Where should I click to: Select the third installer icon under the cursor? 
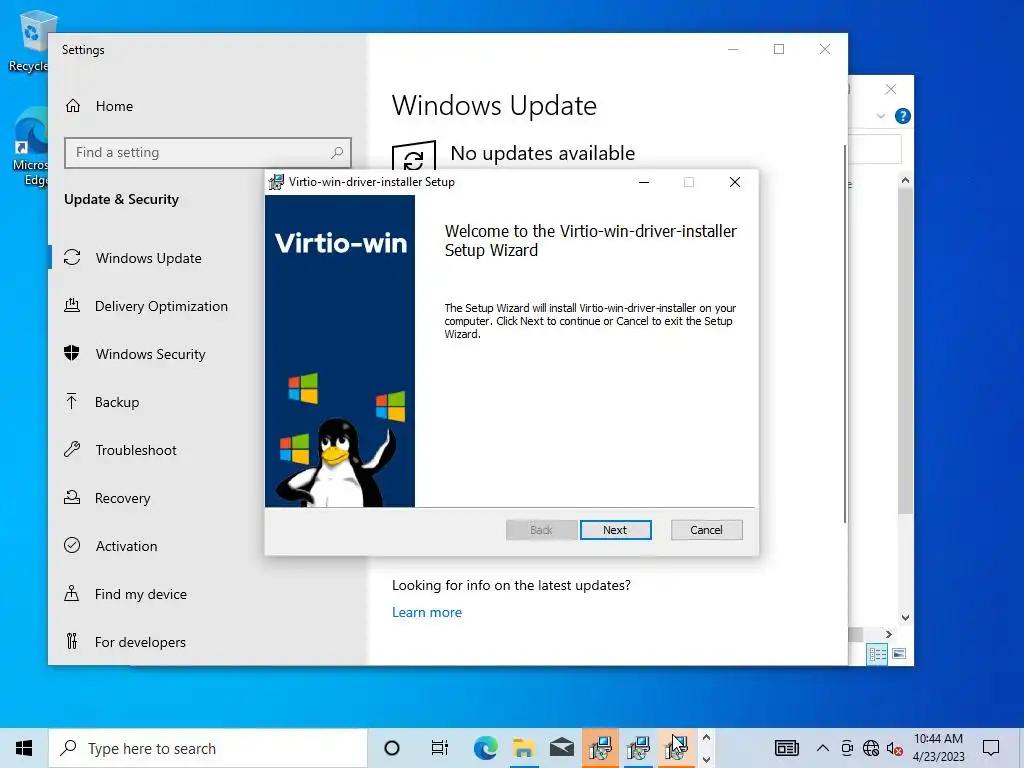tap(677, 748)
